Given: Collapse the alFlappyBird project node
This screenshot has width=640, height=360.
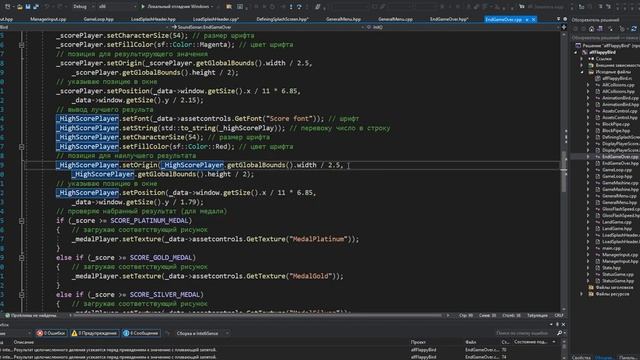Looking at the screenshot, I should (x=576, y=52).
